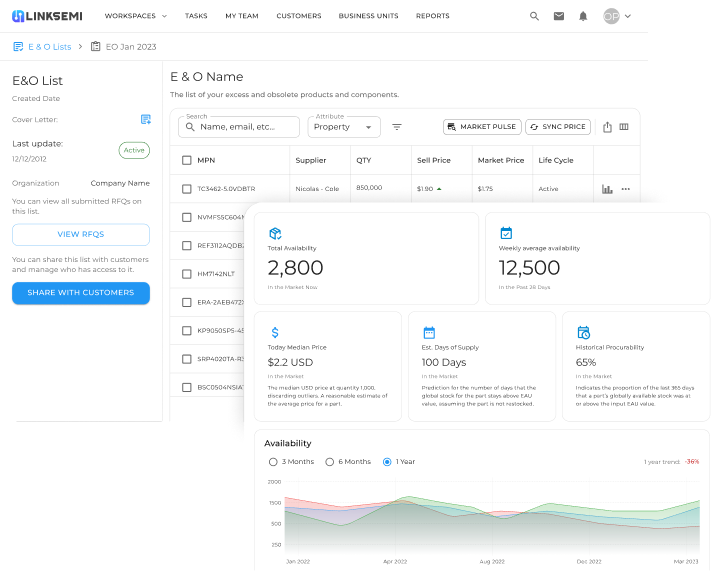Select the 3 Months radio option
The width and height of the screenshot is (720, 573).
tap(273, 462)
